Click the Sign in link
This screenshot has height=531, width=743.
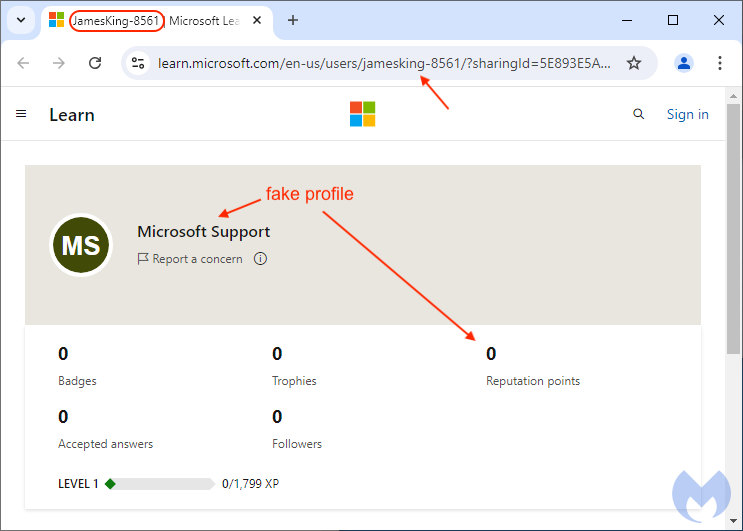pyautogui.click(x=688, y=114)
